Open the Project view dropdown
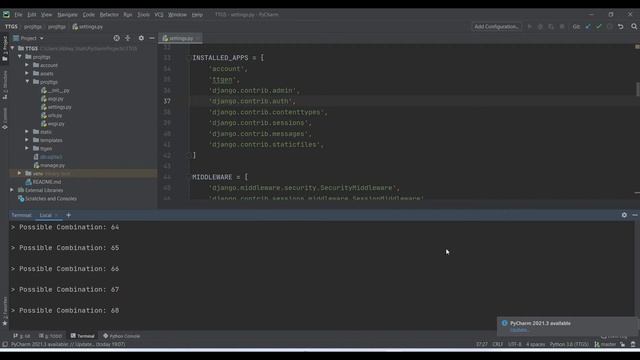This screenshot has height=360, width=640. coord(29,38)
